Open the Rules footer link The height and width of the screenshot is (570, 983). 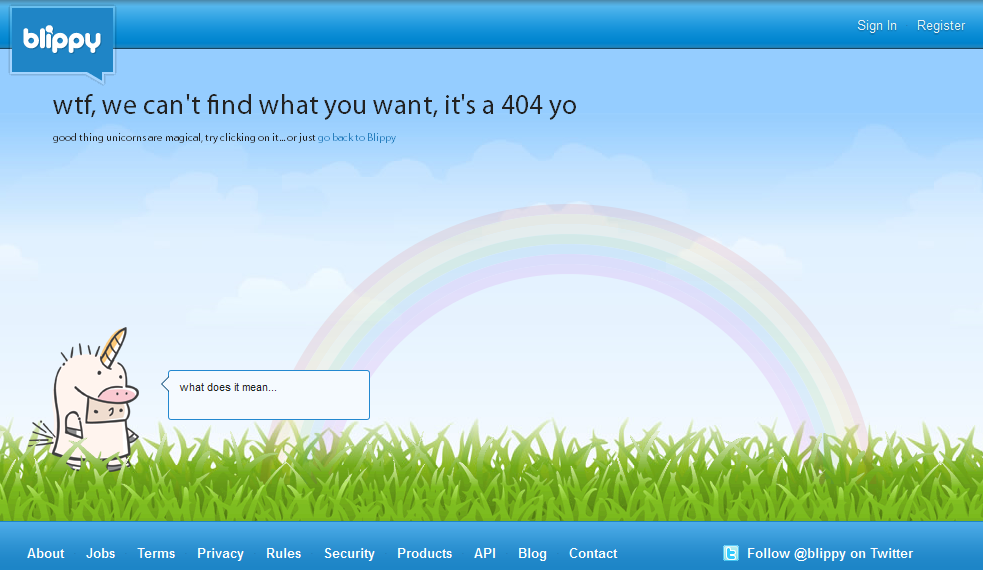click(283, 553)
